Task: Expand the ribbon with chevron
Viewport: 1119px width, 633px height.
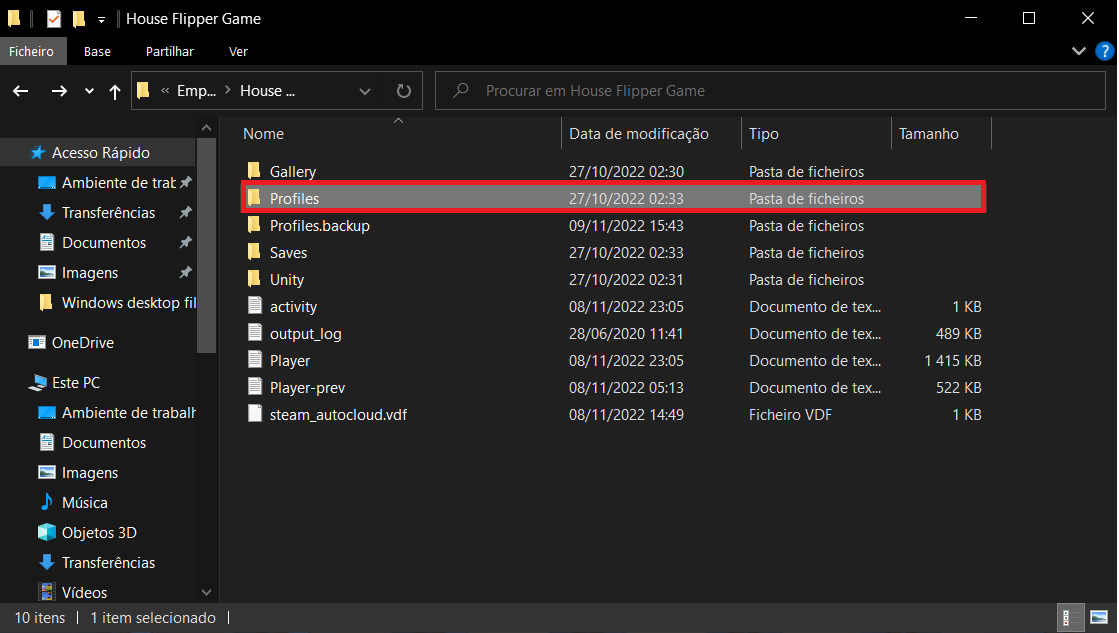Action: coord(1078,51)
